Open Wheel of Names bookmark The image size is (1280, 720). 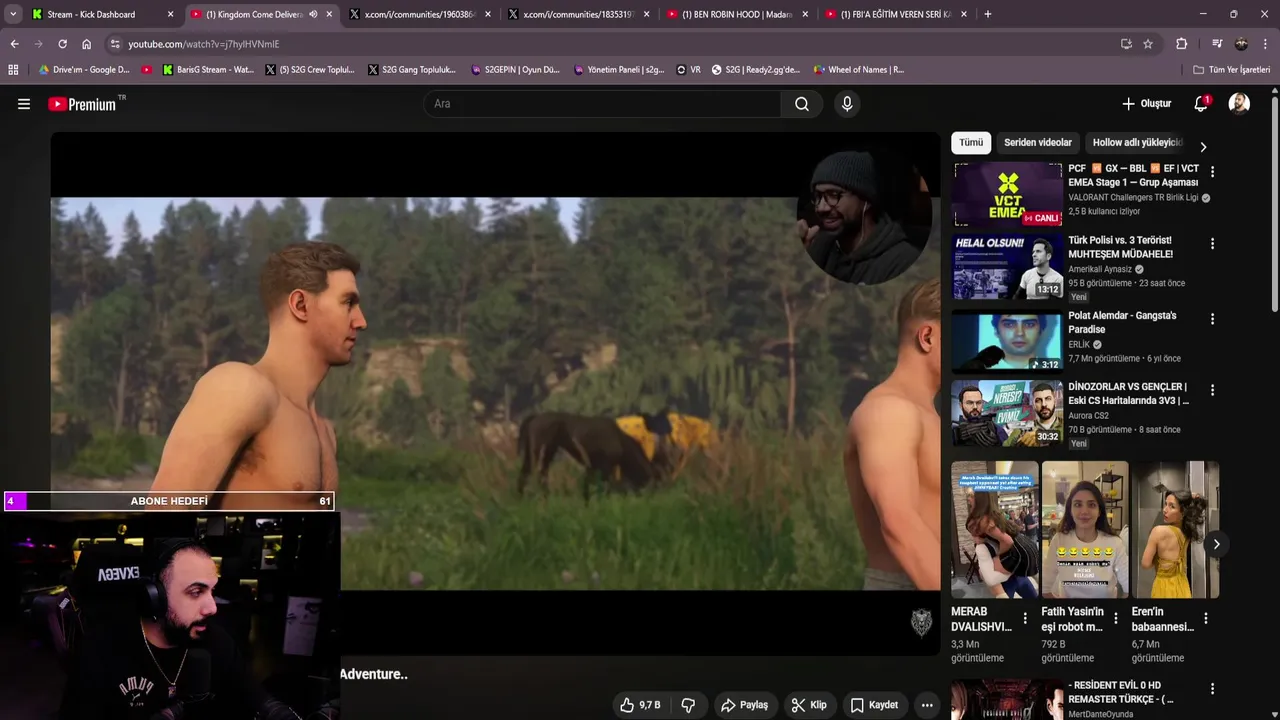click(x=858, y=70)
